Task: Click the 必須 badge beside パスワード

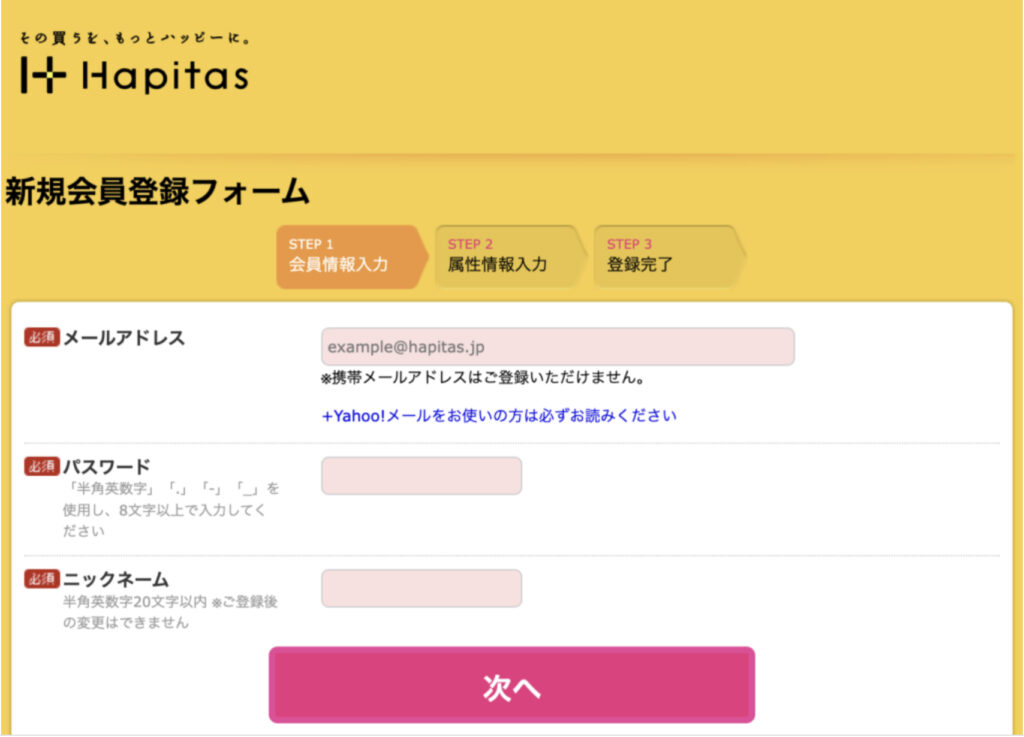Action: click(x=42, y=467)
